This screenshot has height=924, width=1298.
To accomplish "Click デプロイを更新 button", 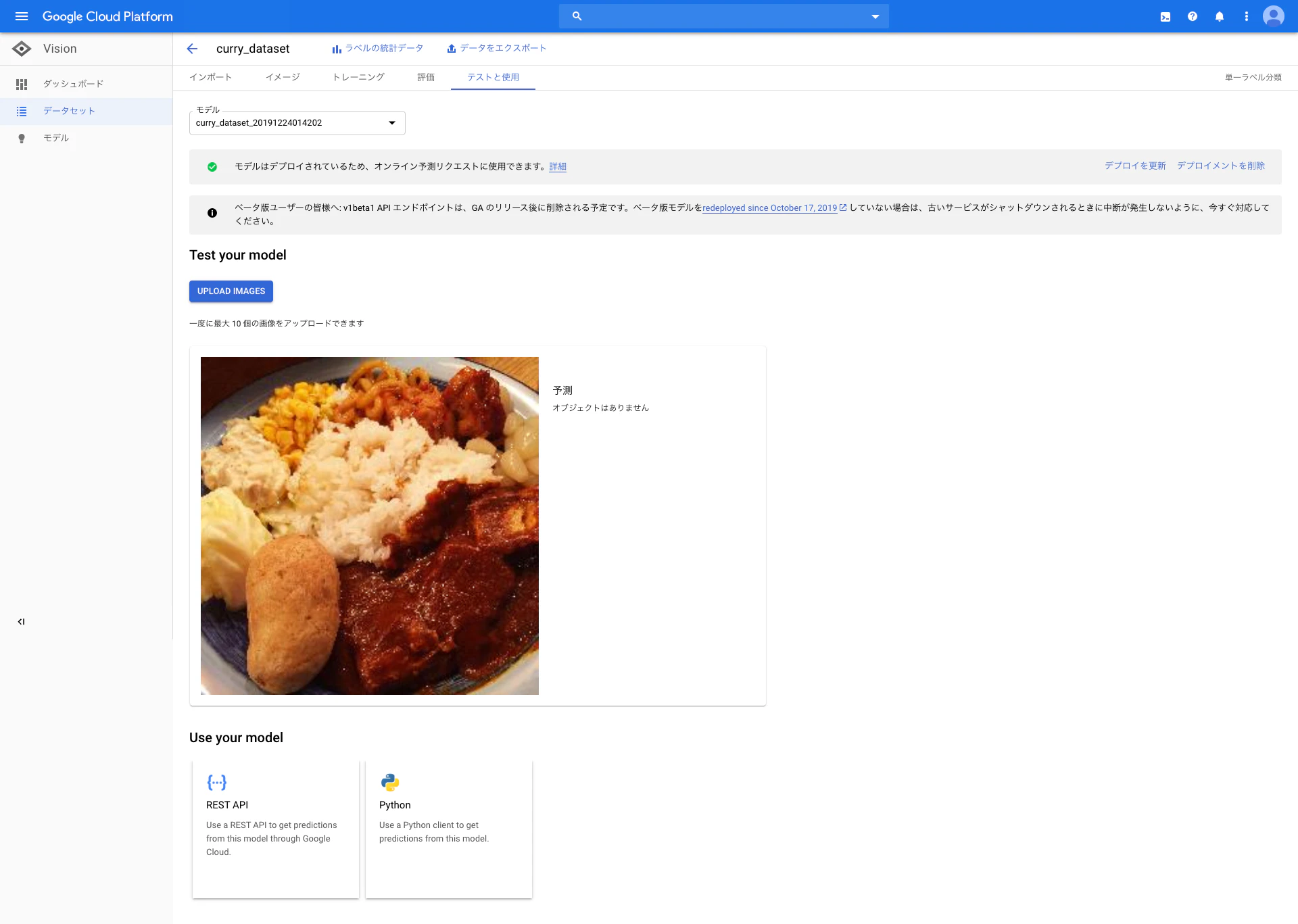I will click(1135, 166).
